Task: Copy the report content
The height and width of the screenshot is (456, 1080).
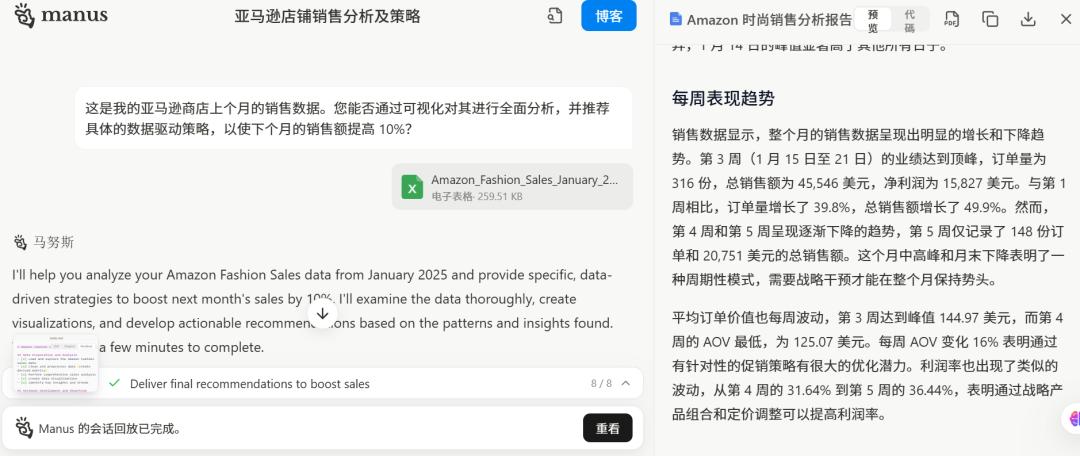Action: (990, 19)
